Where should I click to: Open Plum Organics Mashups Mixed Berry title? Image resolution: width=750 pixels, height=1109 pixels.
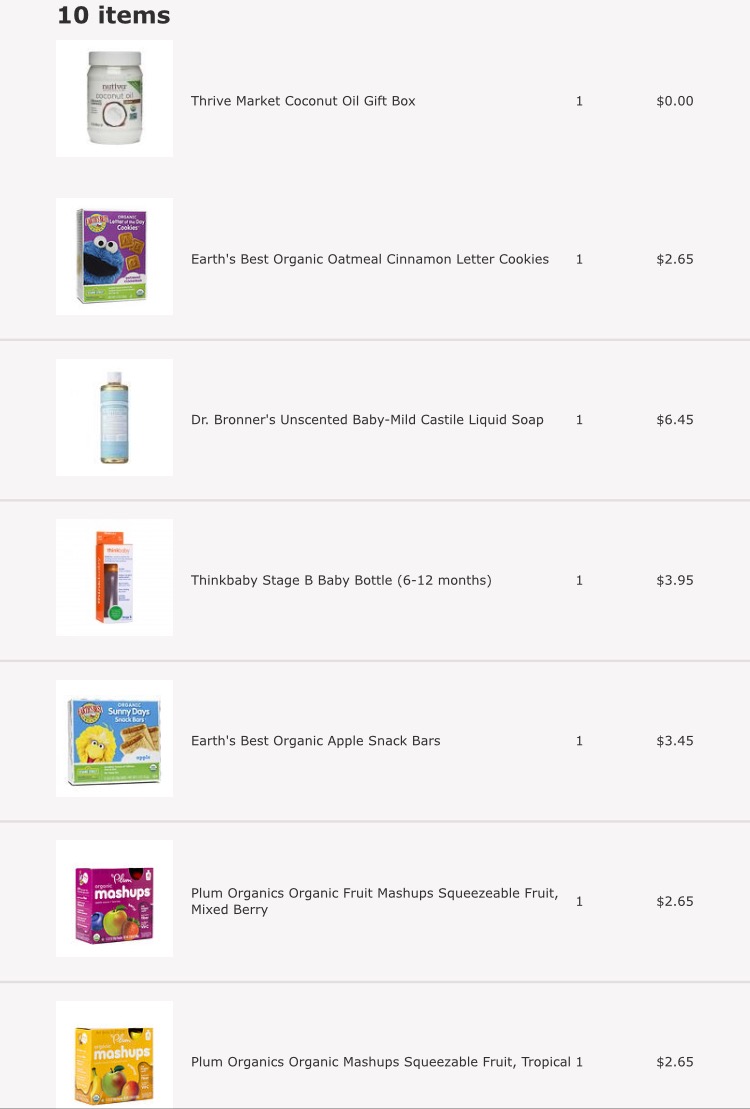[374, 901]
